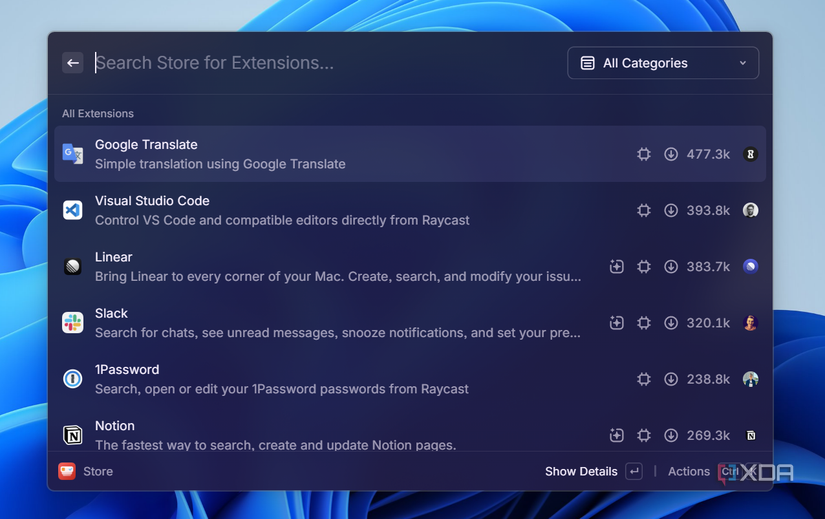Click the download icon in Linear row
The image size is (825, 519).
coord(671,267)
